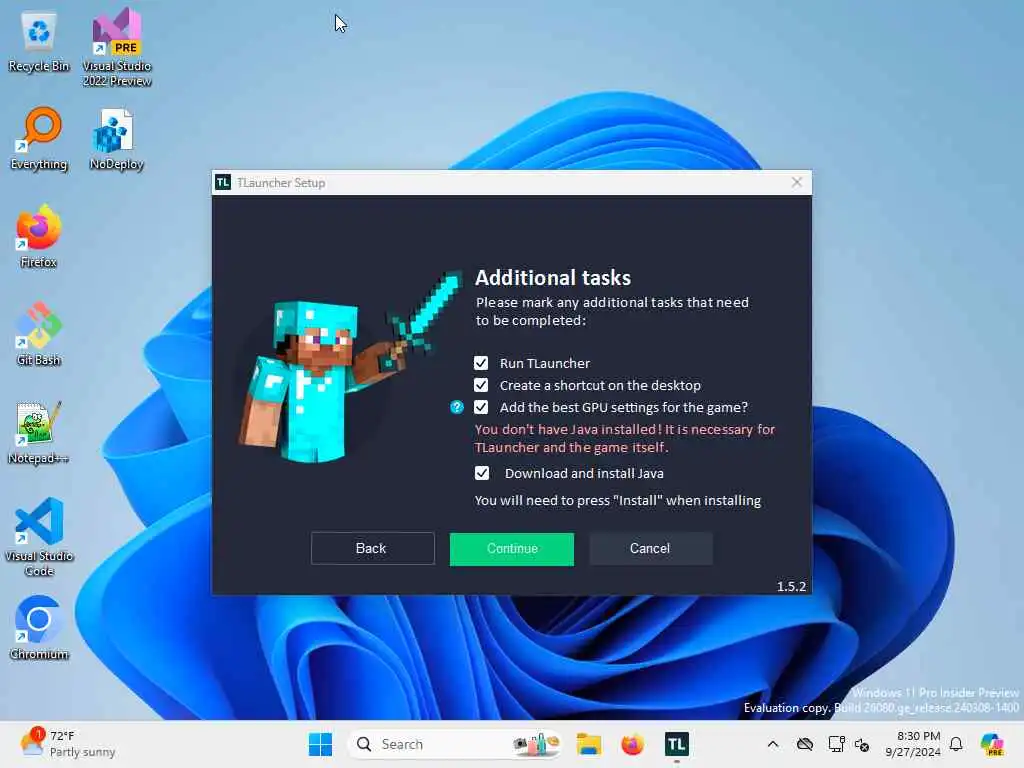This screenshot has height=768, width=1024.
Task: Open Firefox from the taskbar
Action: [x=632, y=744]
